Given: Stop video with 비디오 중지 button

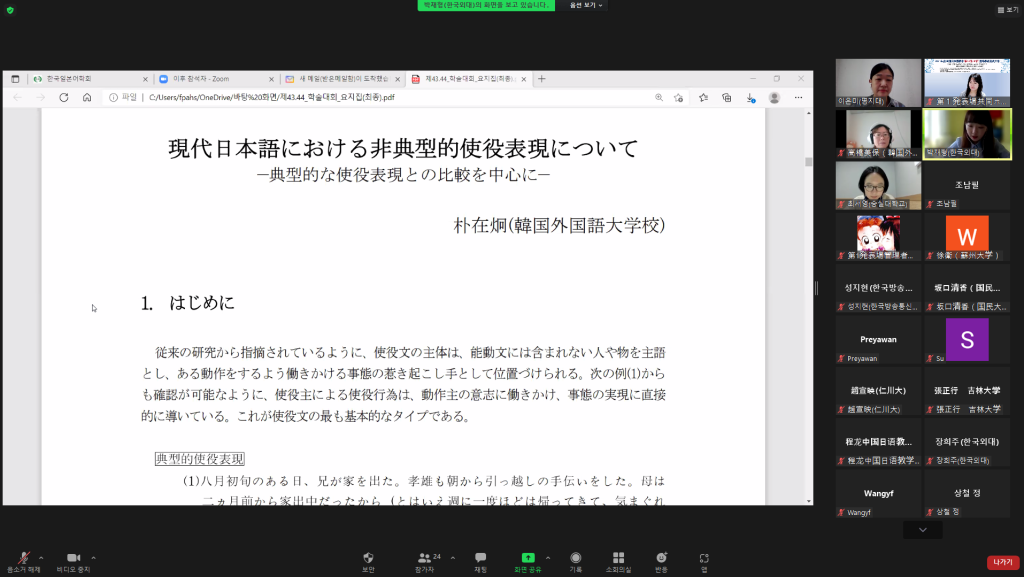Looking at the screenshot, I should (73, 562).
